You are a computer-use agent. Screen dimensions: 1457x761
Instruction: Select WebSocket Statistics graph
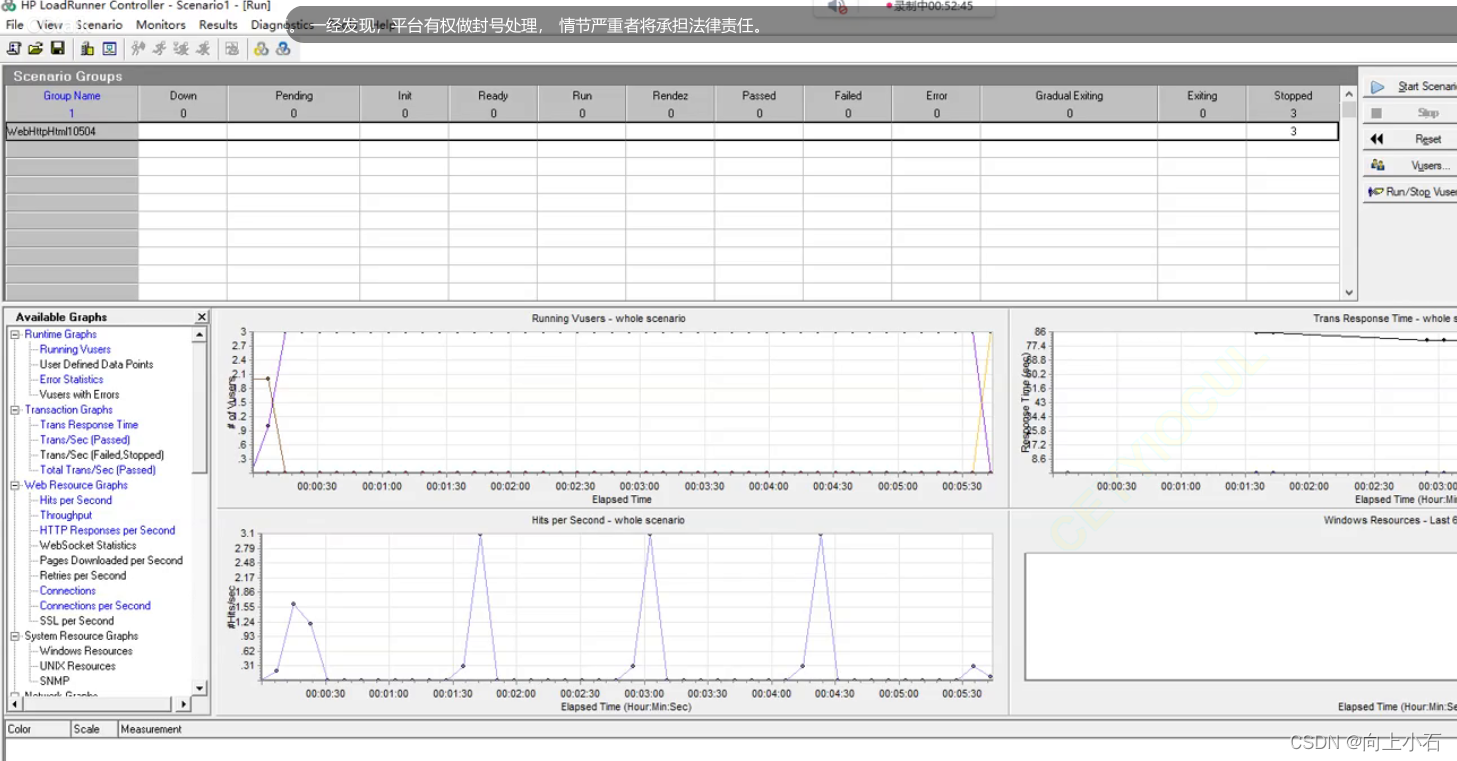[x=88, y=545]
